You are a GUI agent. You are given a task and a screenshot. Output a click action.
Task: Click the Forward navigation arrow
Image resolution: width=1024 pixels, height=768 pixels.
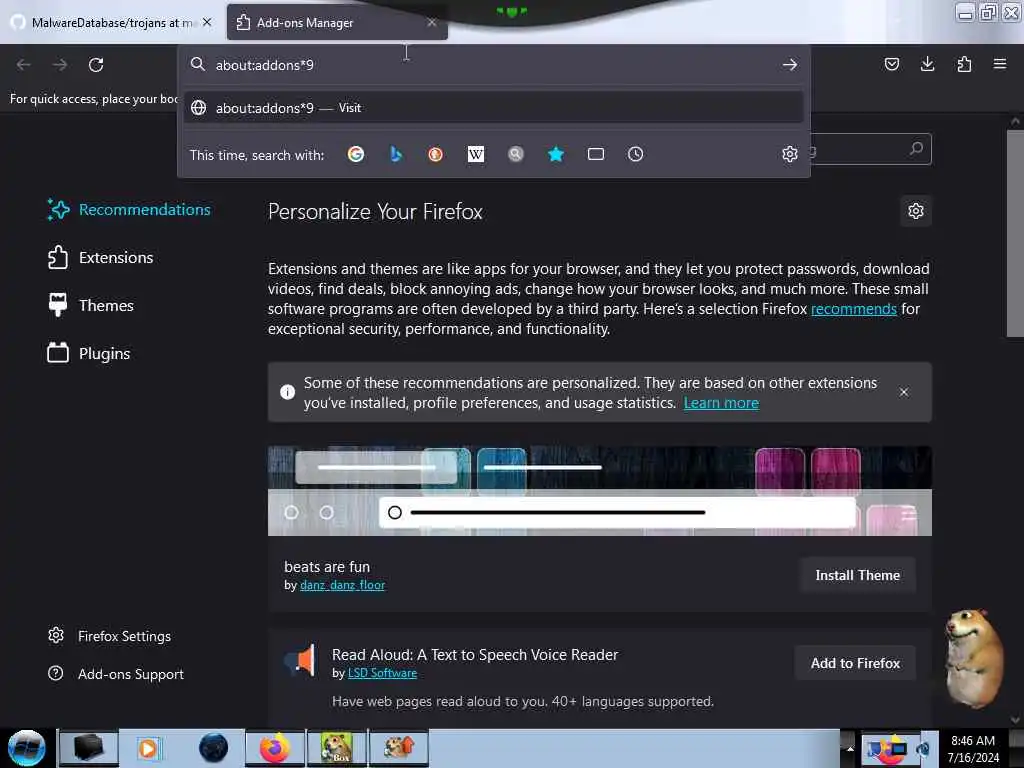click(x=59, y=65)
